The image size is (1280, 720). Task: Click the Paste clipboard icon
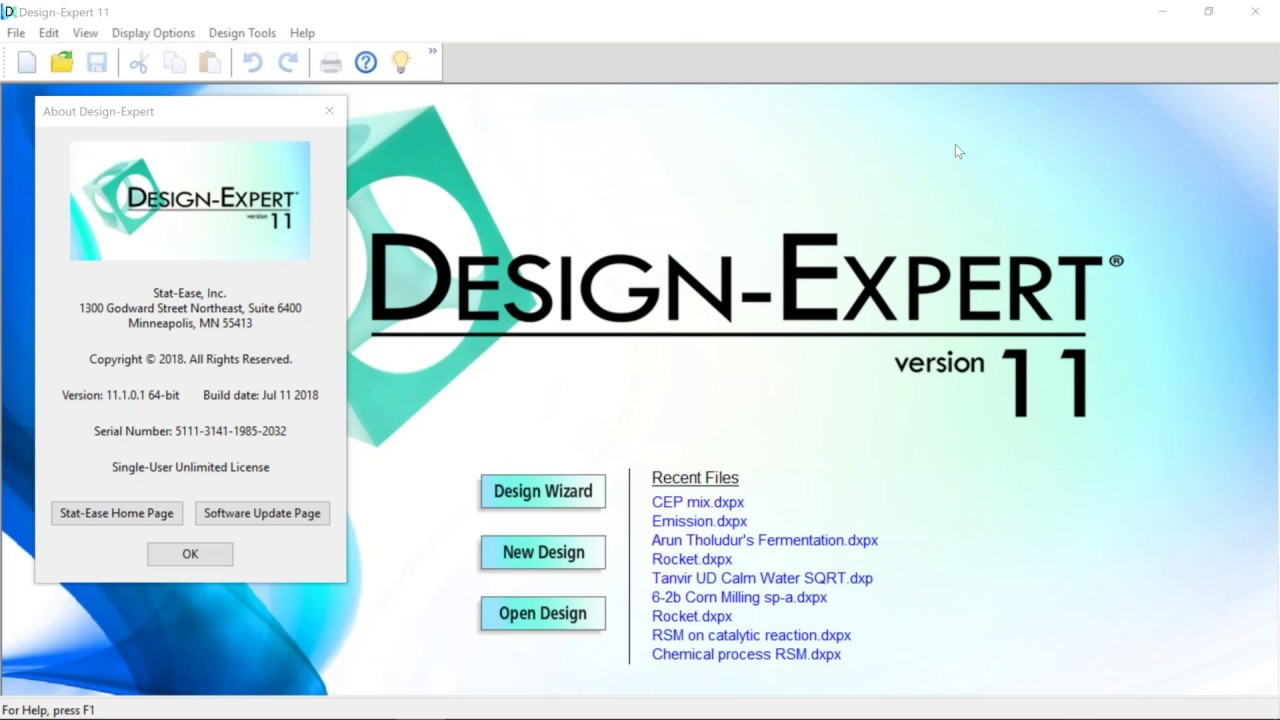coord(210,63)
